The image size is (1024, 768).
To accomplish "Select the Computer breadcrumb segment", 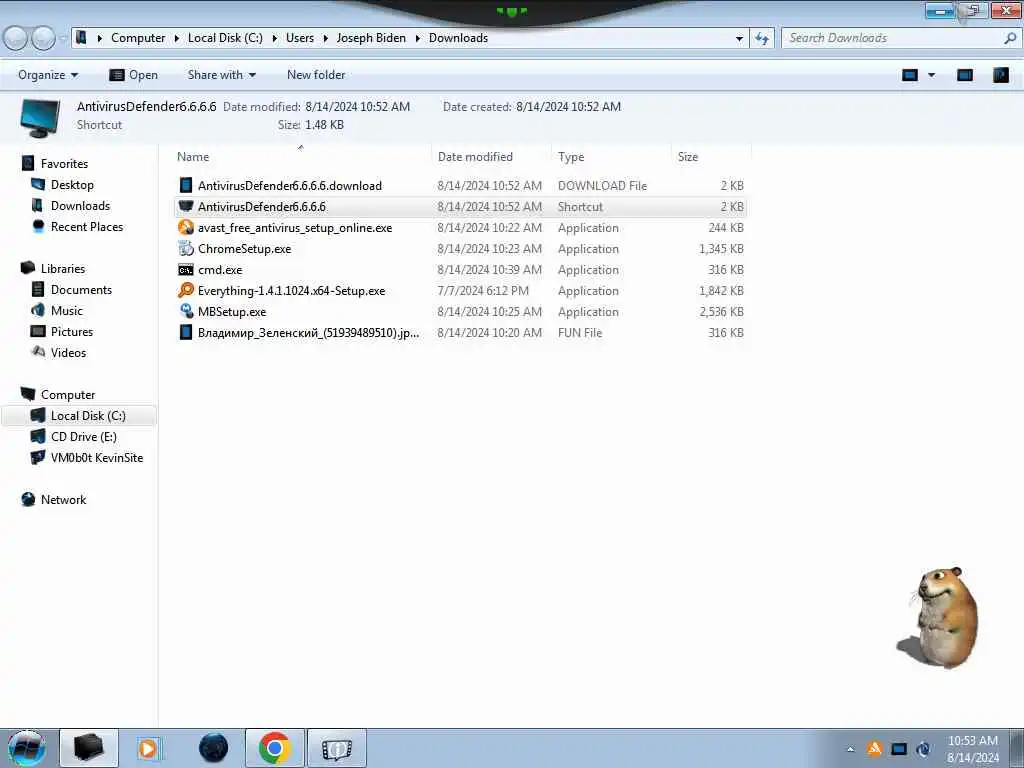I will point(138,38).
